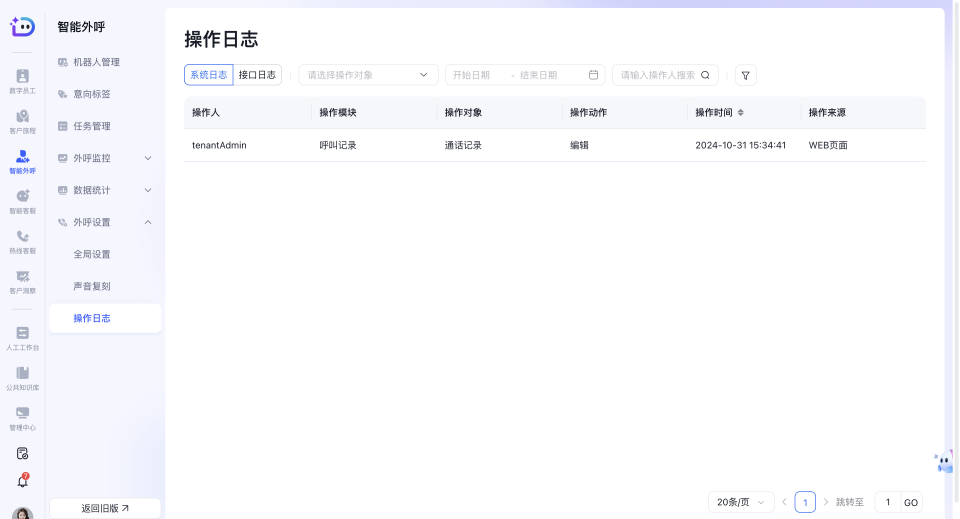The image size is (960, 519).
Task: Open 任务管理 in the menu
Action: click(105, 126)
